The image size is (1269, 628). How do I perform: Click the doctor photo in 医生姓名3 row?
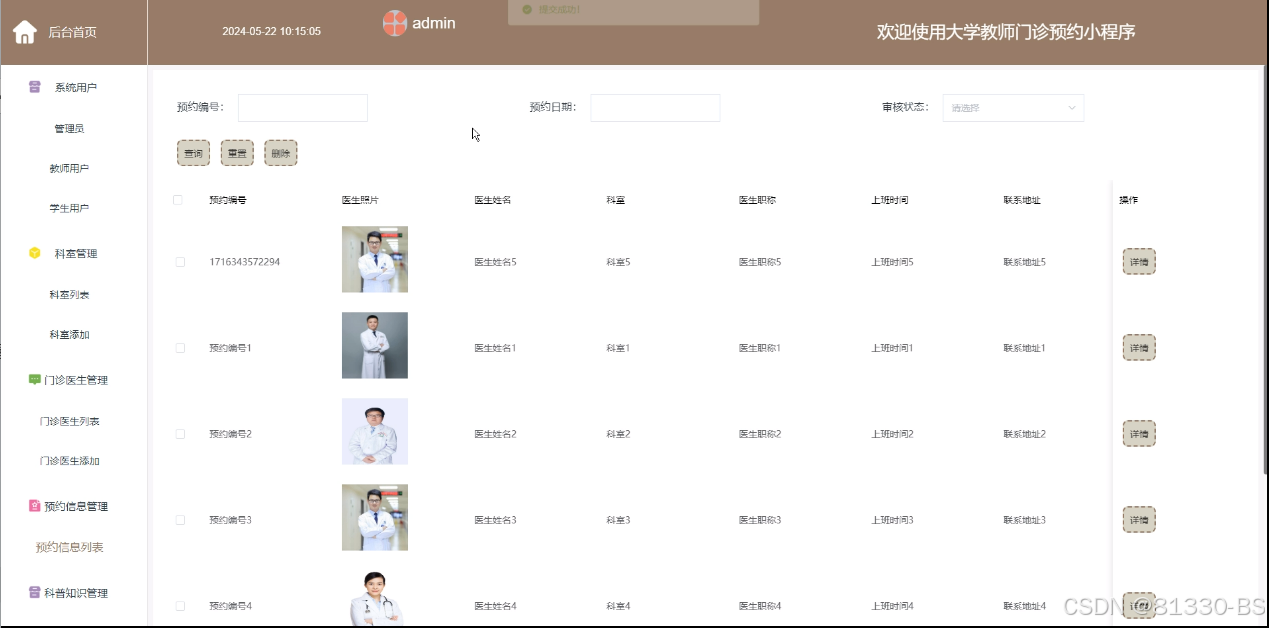point(375,517)
